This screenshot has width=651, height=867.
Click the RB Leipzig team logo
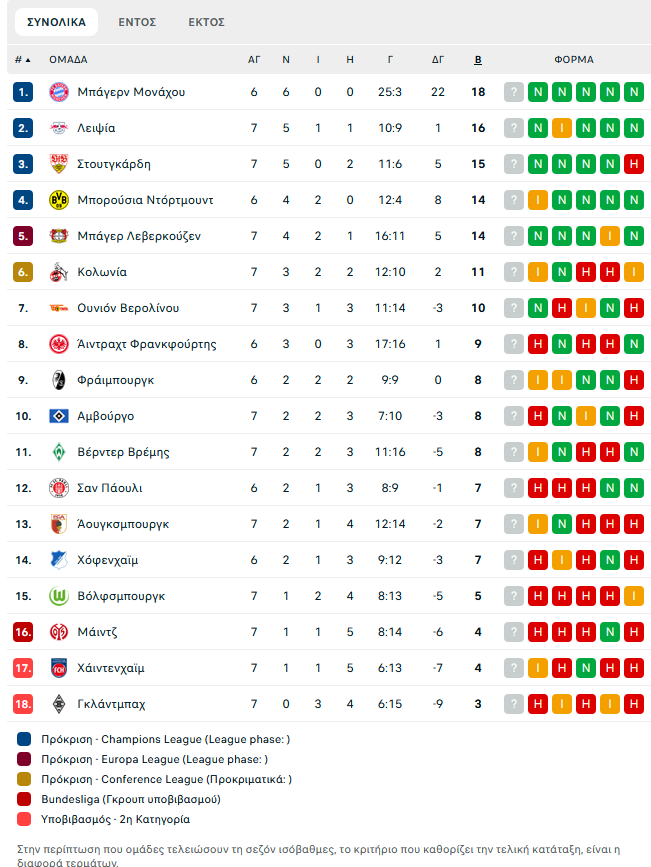[58, 128]
